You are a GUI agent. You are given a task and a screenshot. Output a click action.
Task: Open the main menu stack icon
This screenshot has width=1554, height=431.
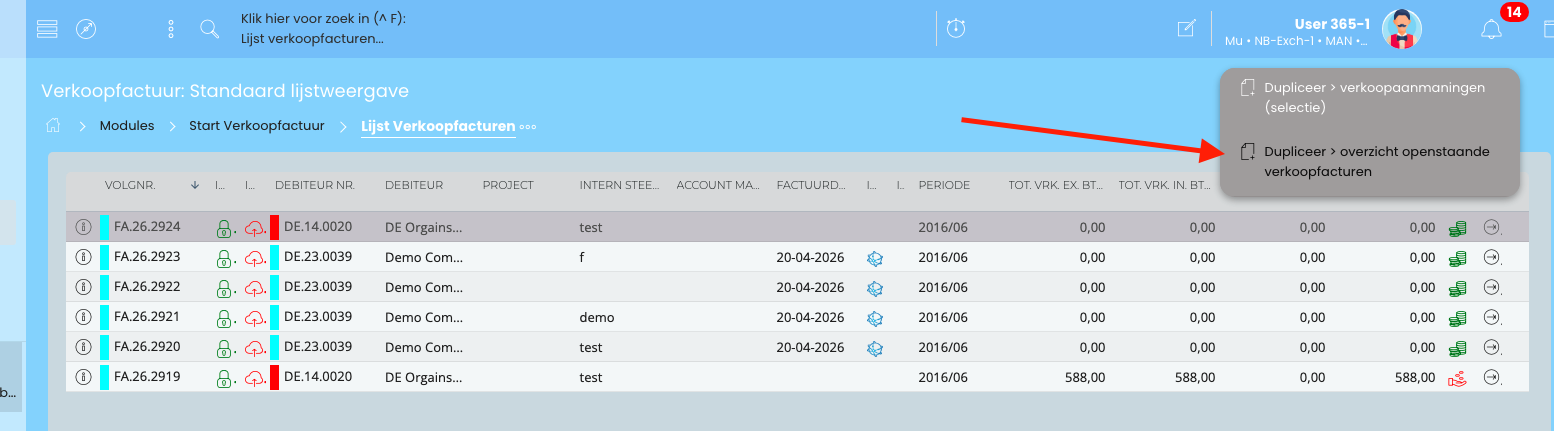(x=47, y=29)
